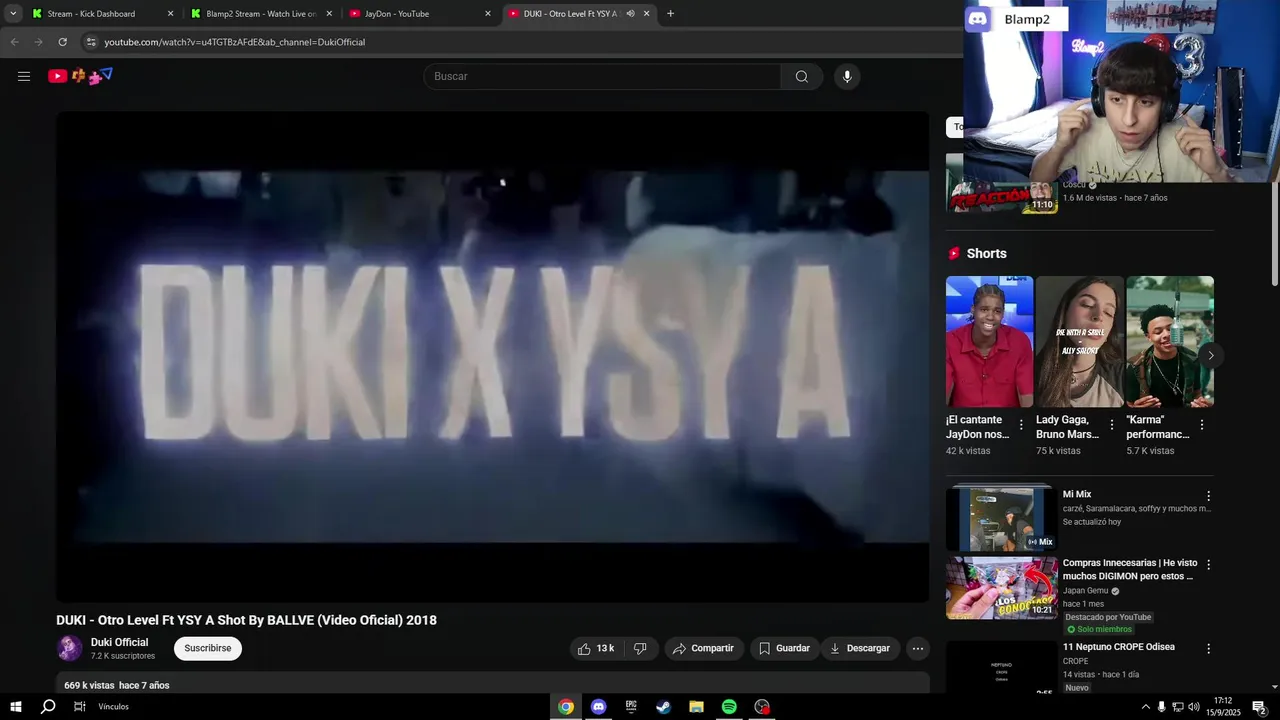Screen dimensions: 1280x720
Task: Show next Shorts with arrow chevron
Action: [x=1210, y=355]
